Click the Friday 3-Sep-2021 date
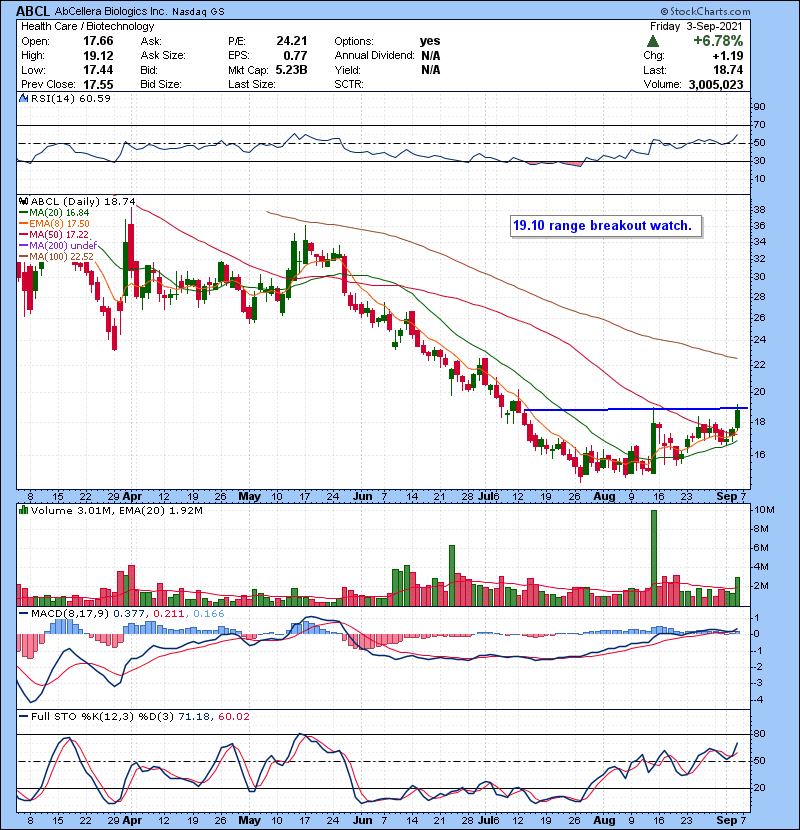The width and height of the screenshot is (800, 830). [x=696, y=26]
